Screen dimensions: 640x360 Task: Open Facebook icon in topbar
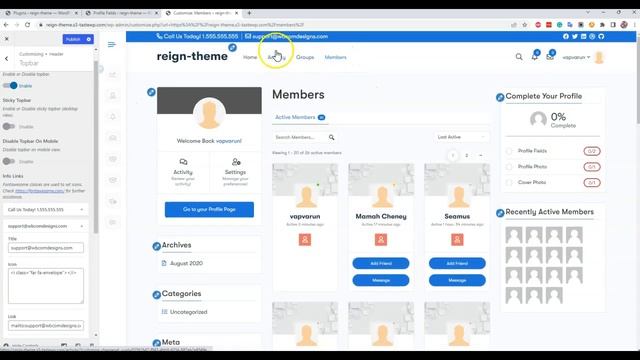coord(566,36)
